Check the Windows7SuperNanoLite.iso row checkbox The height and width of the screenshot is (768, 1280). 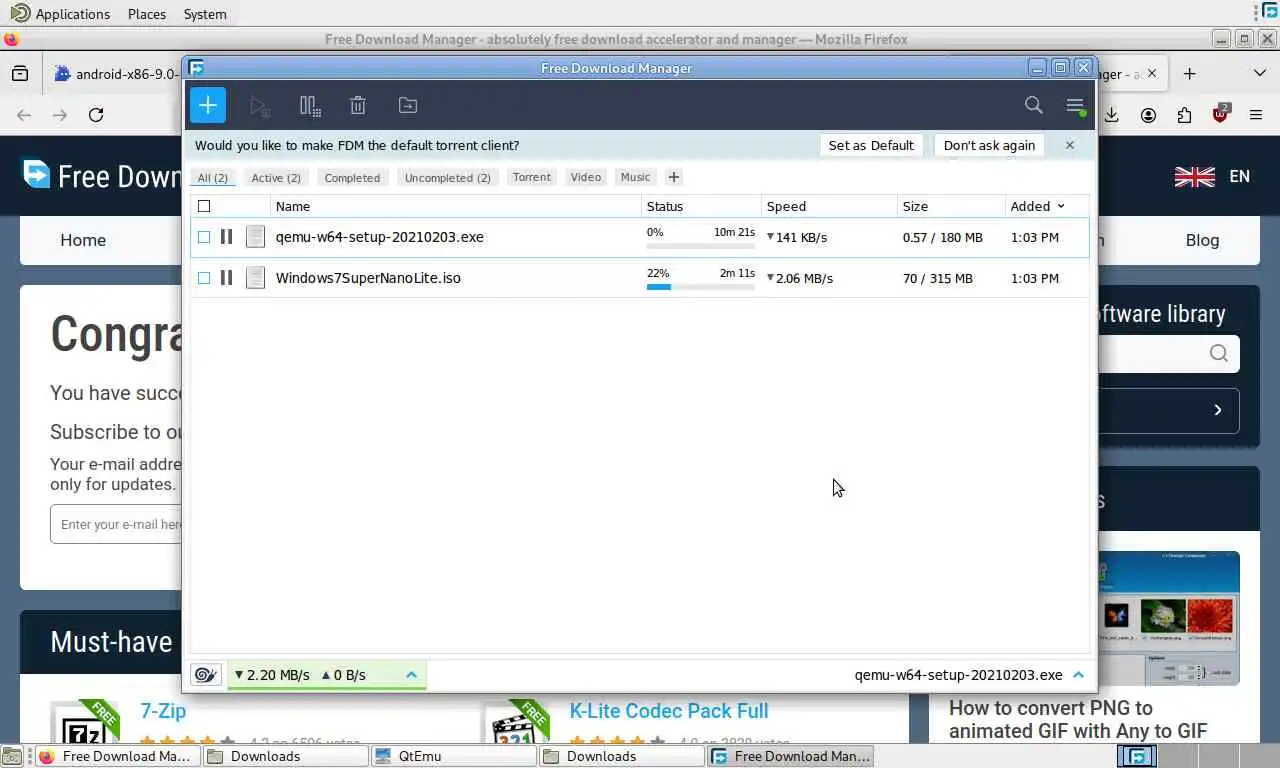pos(204,278)
